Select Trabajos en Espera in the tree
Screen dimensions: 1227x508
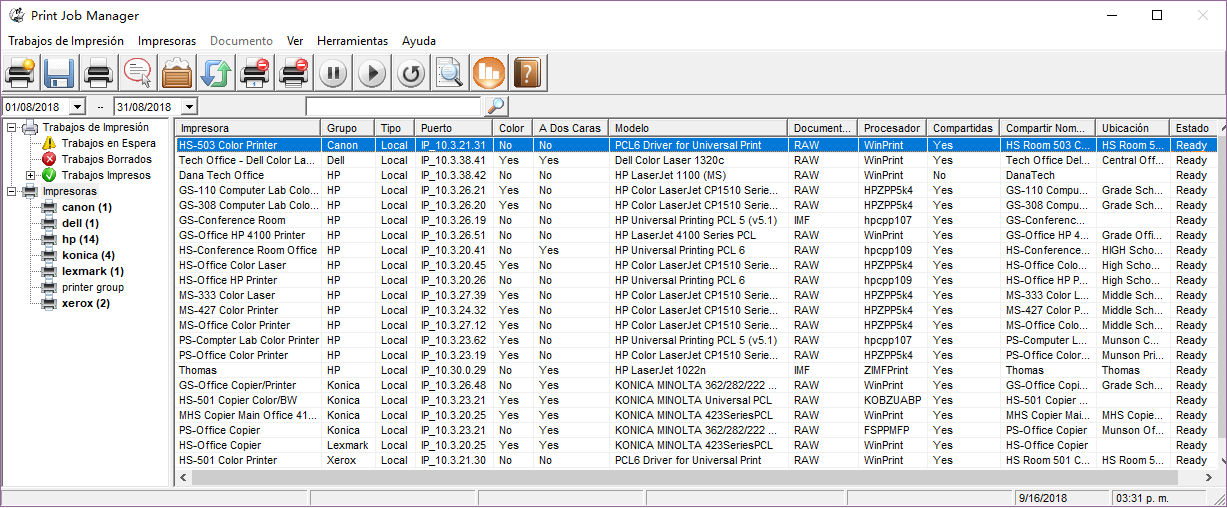point(108,143)
